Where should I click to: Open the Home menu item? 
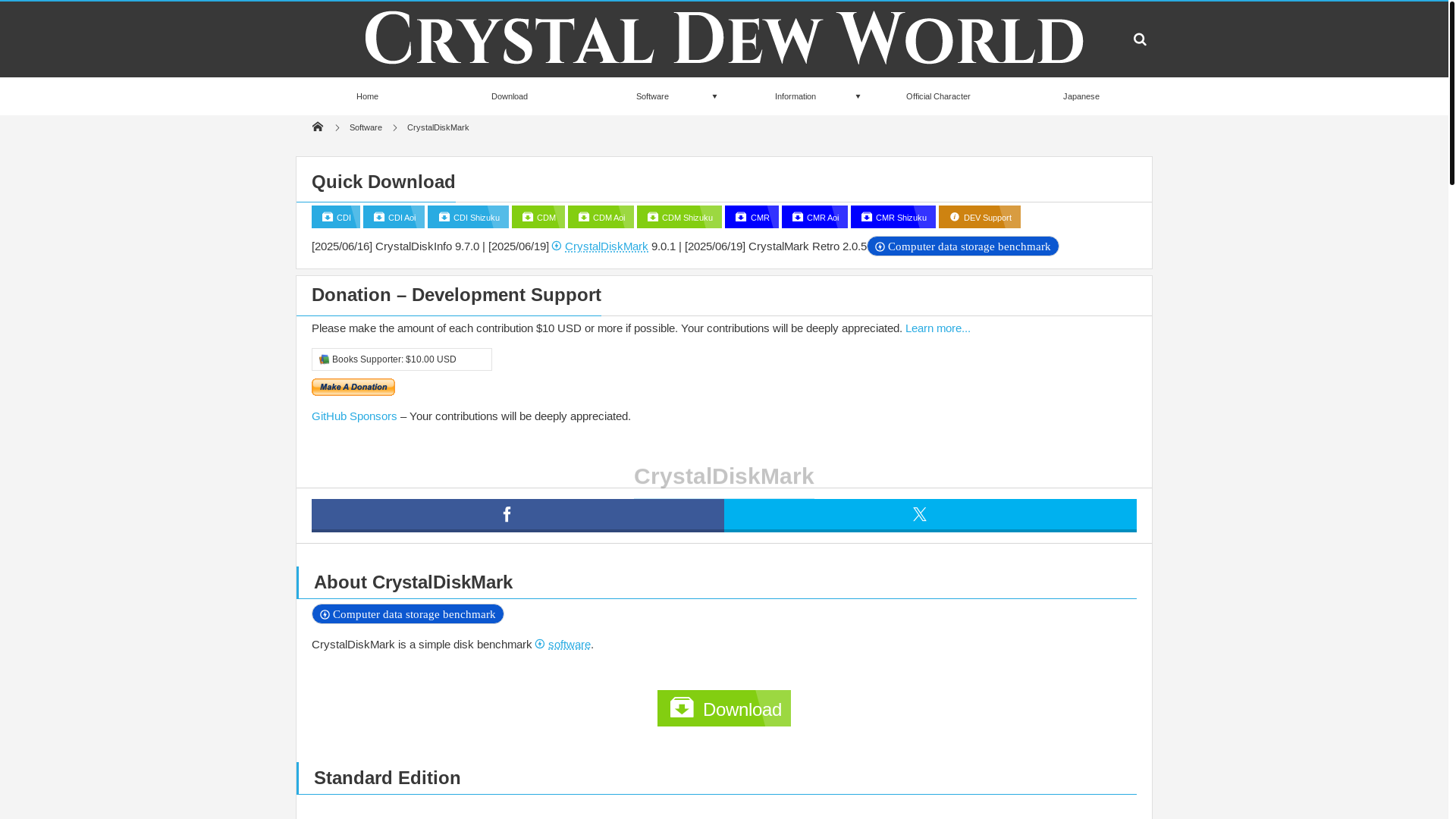tap(367, 96)
